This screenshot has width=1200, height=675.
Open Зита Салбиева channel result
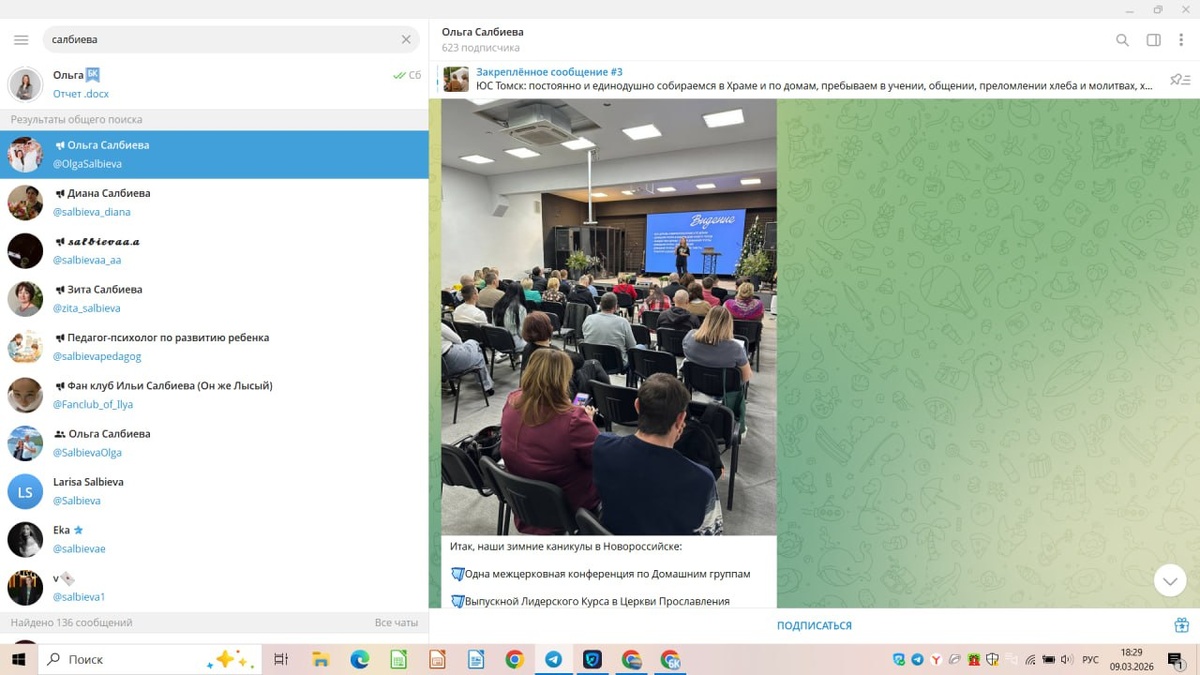[214, 298]
